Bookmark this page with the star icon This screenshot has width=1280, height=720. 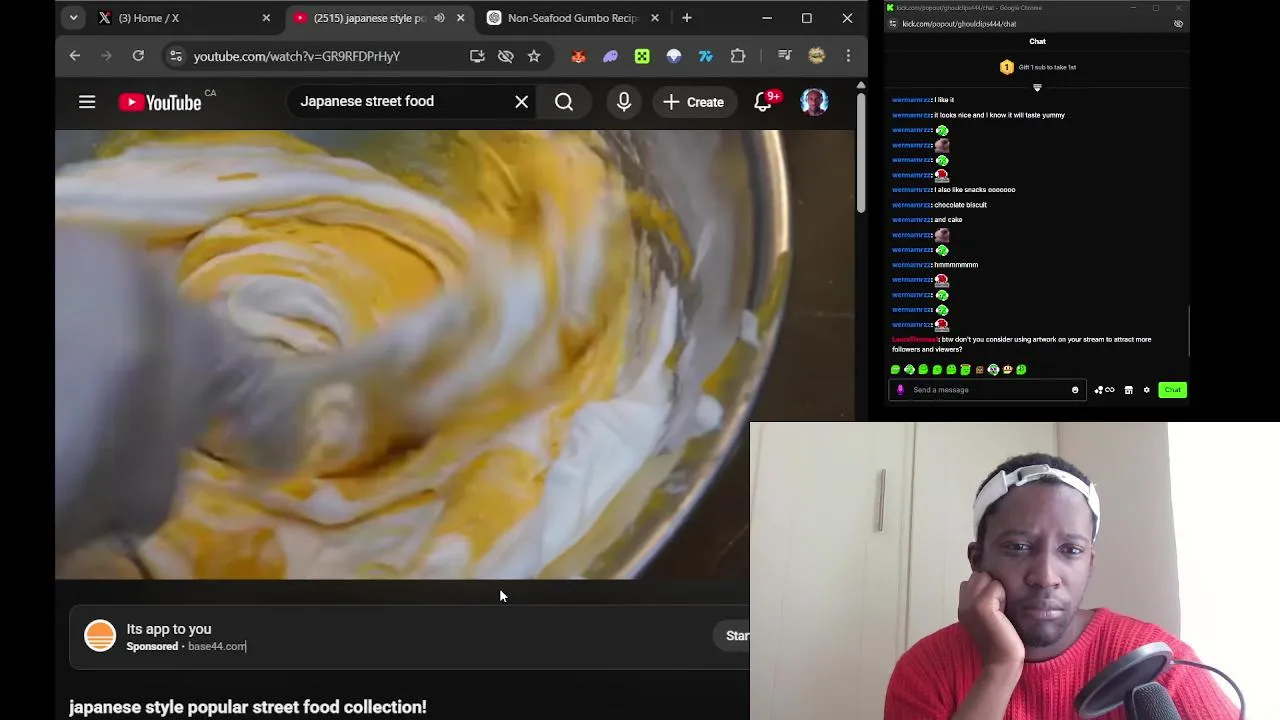(x=534, y=56)
